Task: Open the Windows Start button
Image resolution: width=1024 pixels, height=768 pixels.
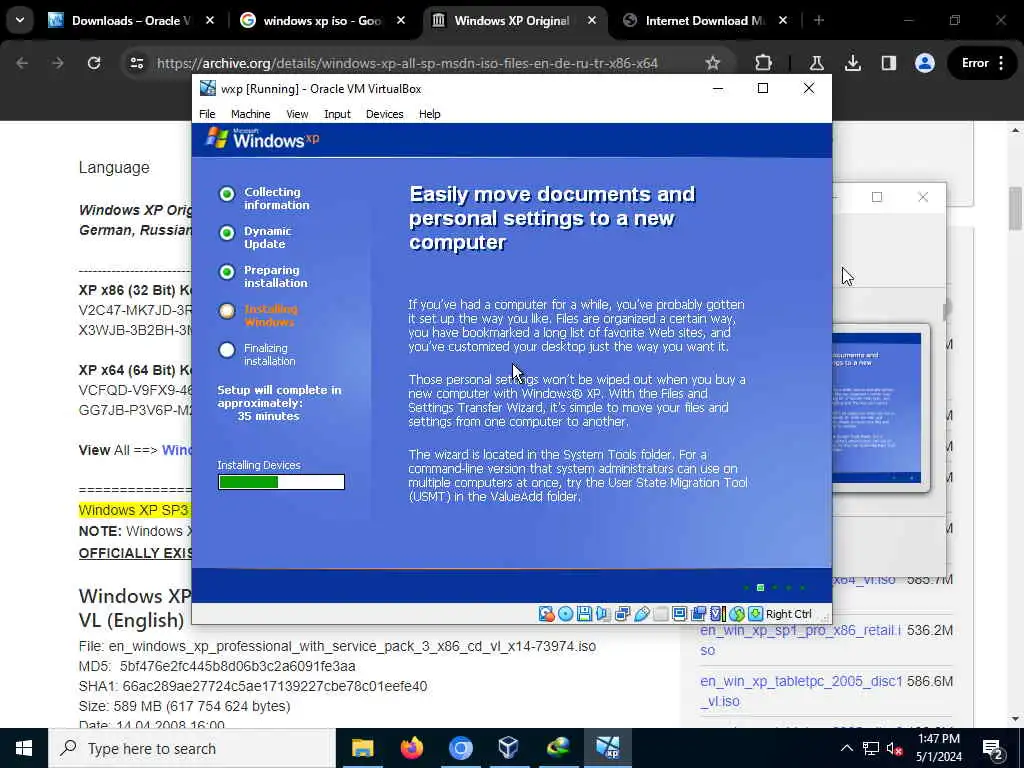Action: [x=24, y=748]
